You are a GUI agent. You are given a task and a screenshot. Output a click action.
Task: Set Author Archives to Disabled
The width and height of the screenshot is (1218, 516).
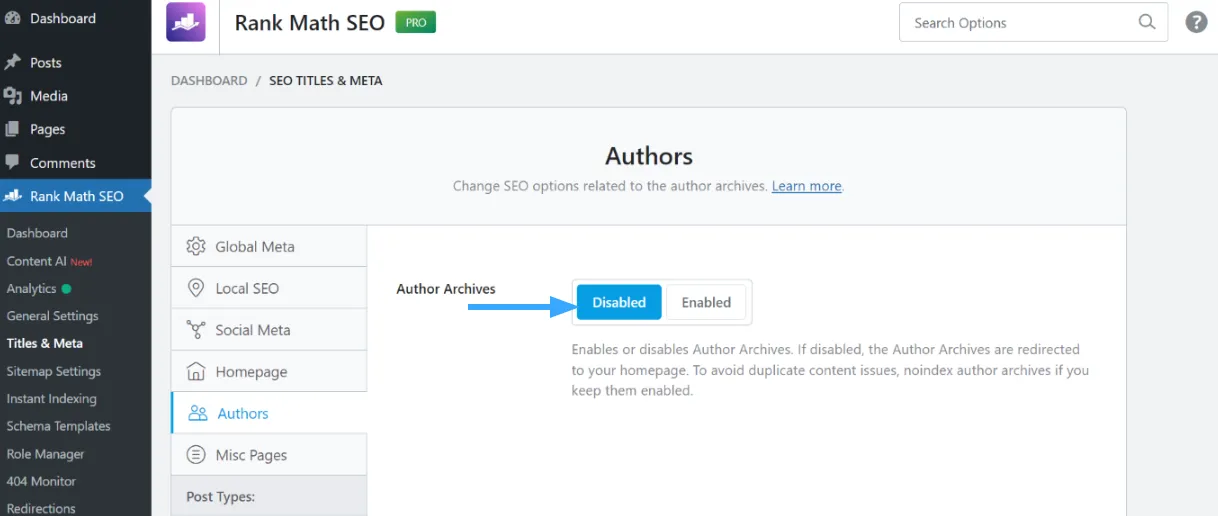619,302
